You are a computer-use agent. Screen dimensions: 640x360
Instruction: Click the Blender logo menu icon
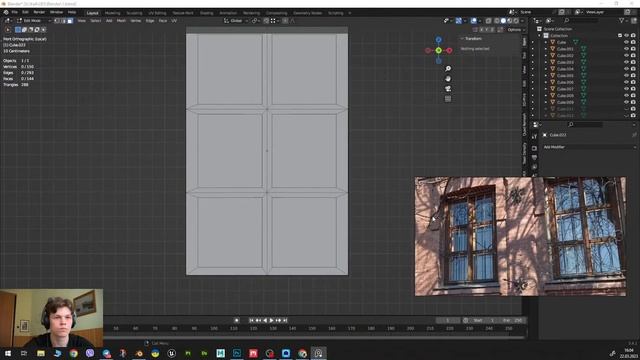(x=6, y=13)
